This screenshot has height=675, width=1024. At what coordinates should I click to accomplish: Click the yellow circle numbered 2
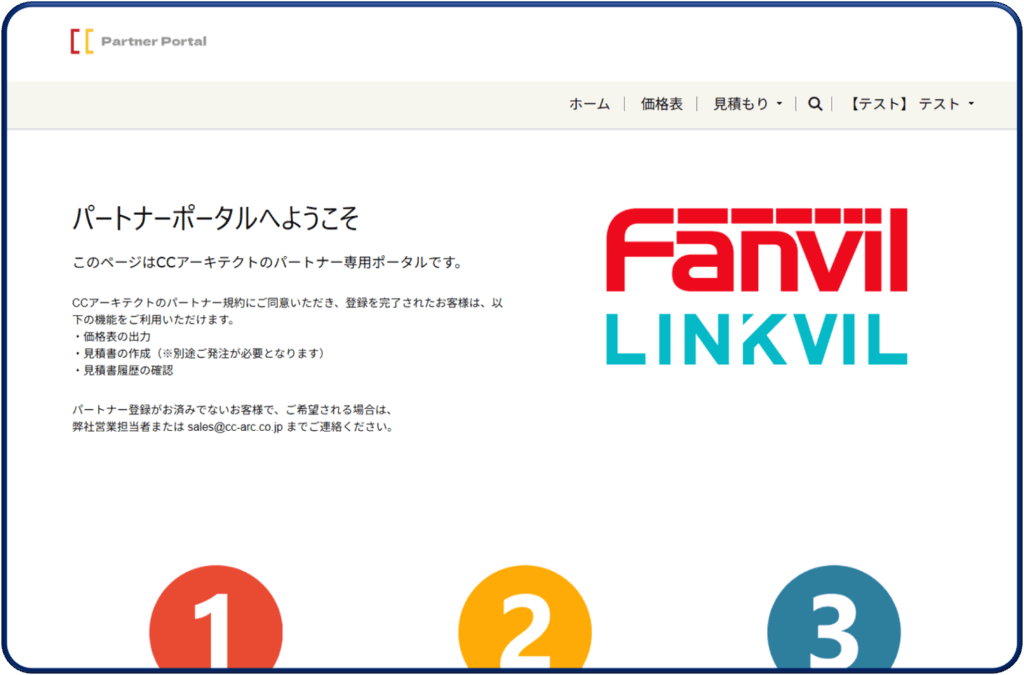(525, 617)
